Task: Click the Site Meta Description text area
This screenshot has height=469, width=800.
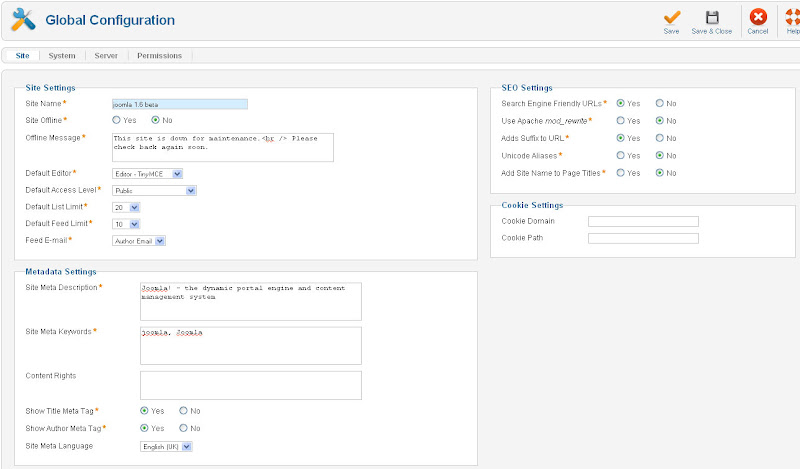Action: (251, 302)
